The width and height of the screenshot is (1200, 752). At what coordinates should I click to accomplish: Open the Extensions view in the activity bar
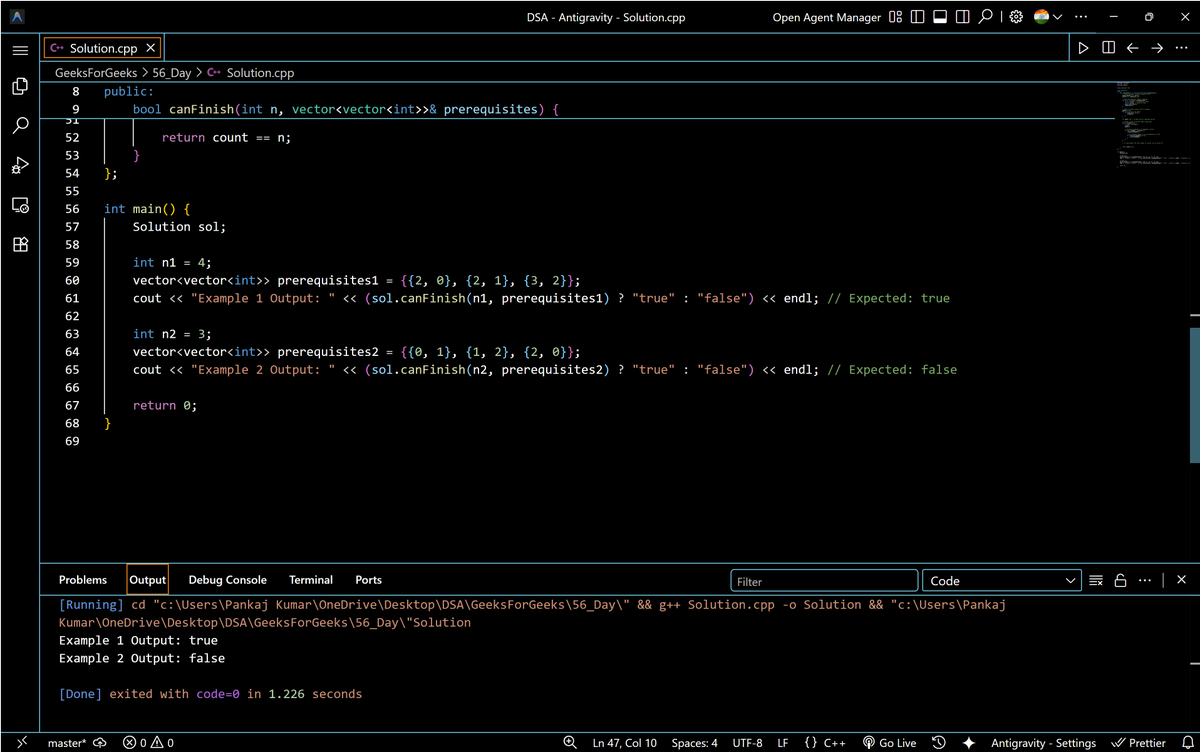coord(20,244)
